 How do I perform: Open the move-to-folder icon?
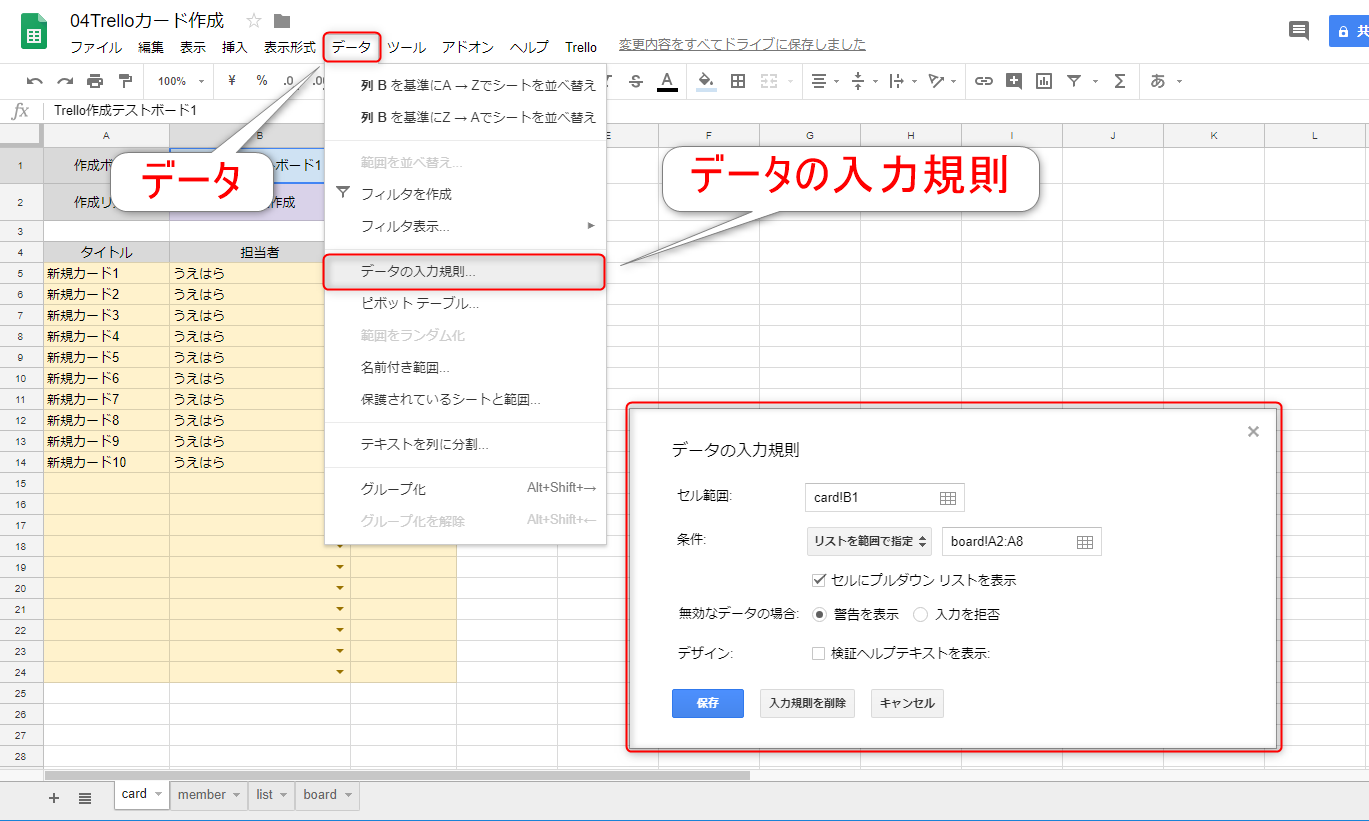click(282, 21)
